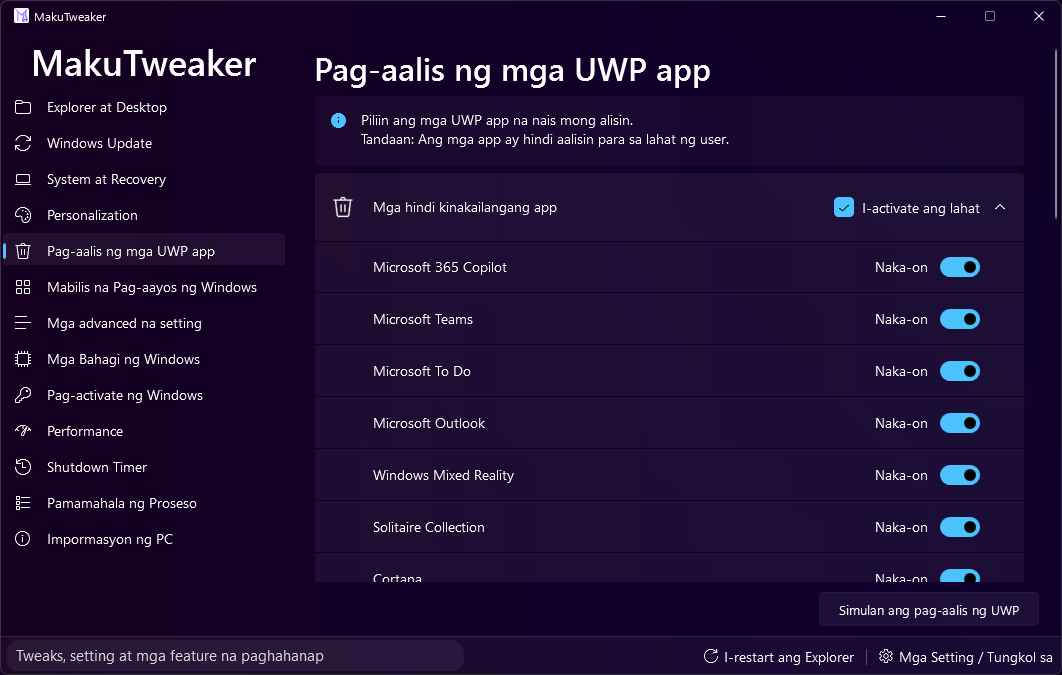Open Mga Bahagi ng Windows page
The height and width of the screenshot is (675, 1062).
coord(144,359)
